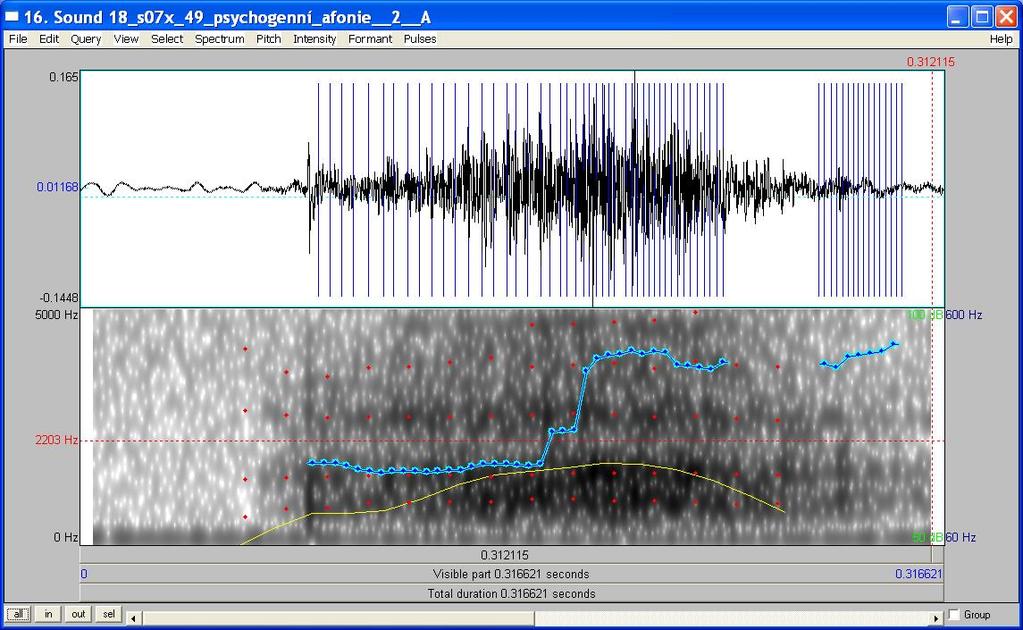This screenshot has width=1023, height=630.
Task: Click the 0.316621 end time label
Action: tap(919, 574)
